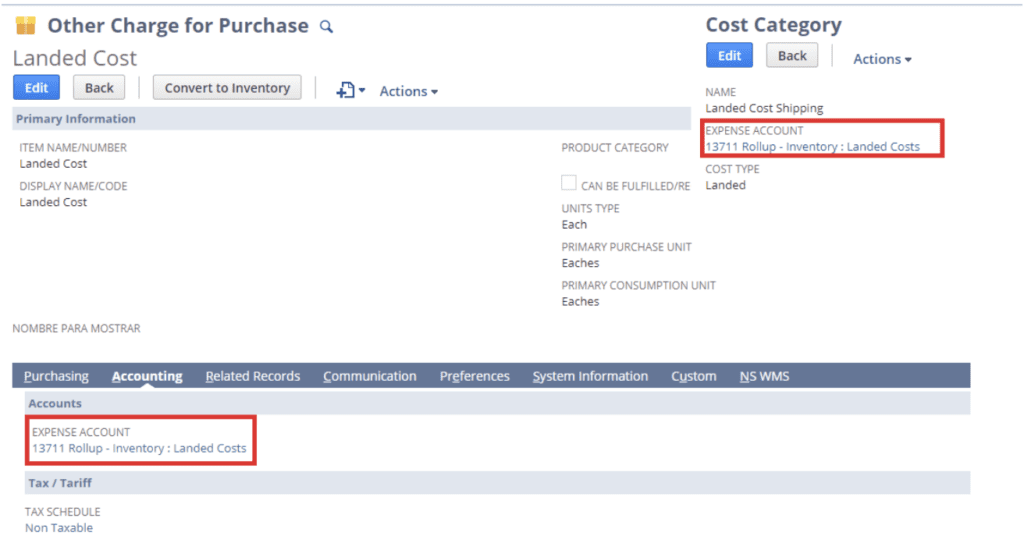Tick the Can Be Fulfilled/Received checkbox
This screenshot has width=1024, height=543.
click(x=568, y=184)
